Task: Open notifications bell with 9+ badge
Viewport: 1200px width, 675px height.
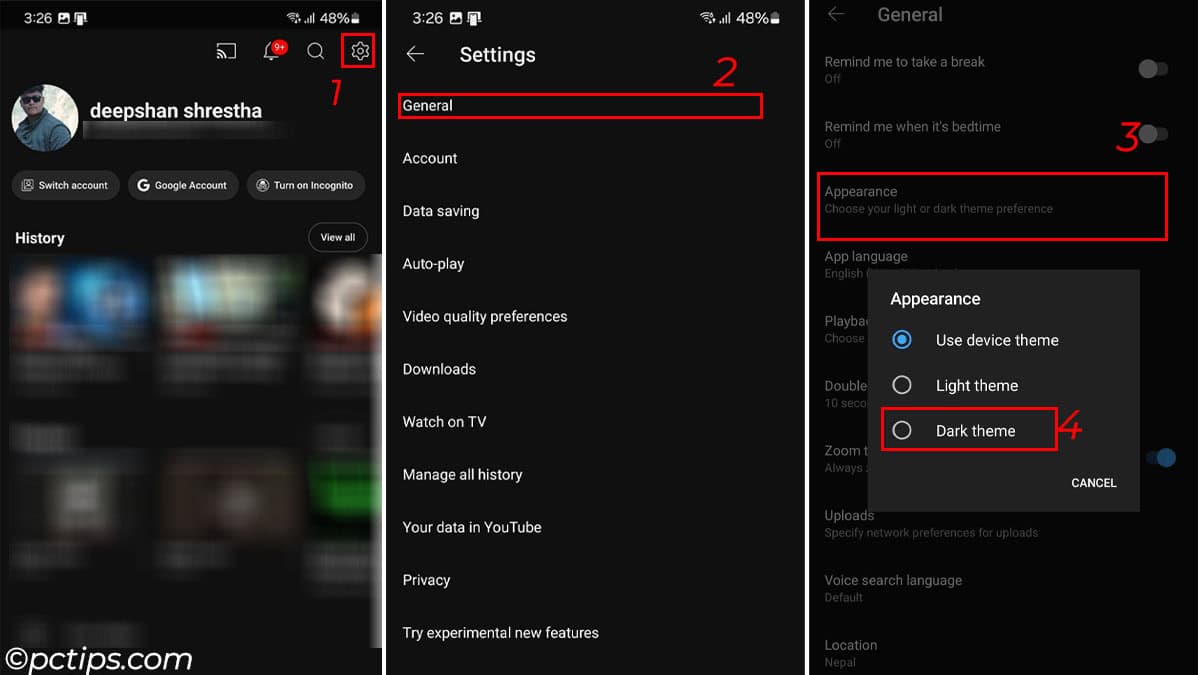Action: (273, 50)
